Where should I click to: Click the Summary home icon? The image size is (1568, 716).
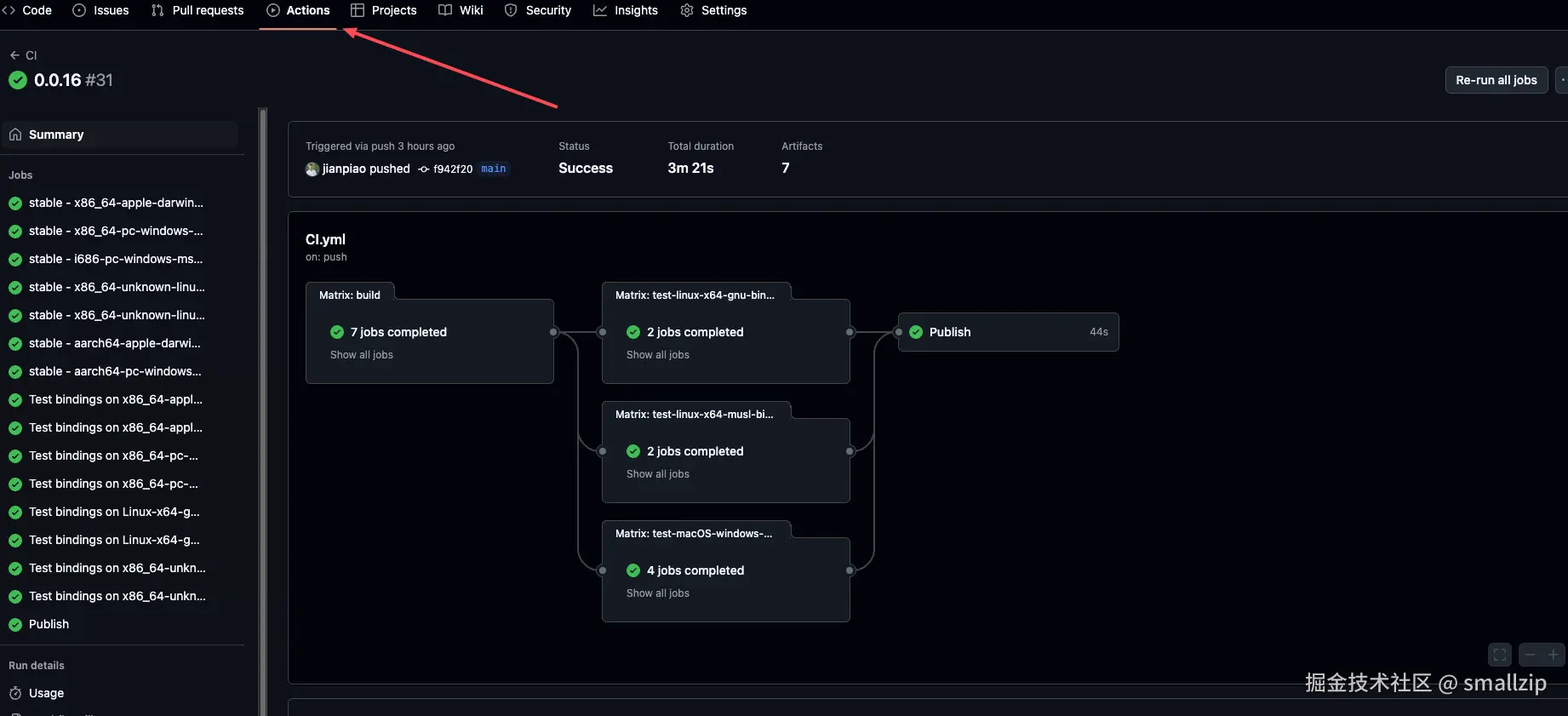[15, 135]
